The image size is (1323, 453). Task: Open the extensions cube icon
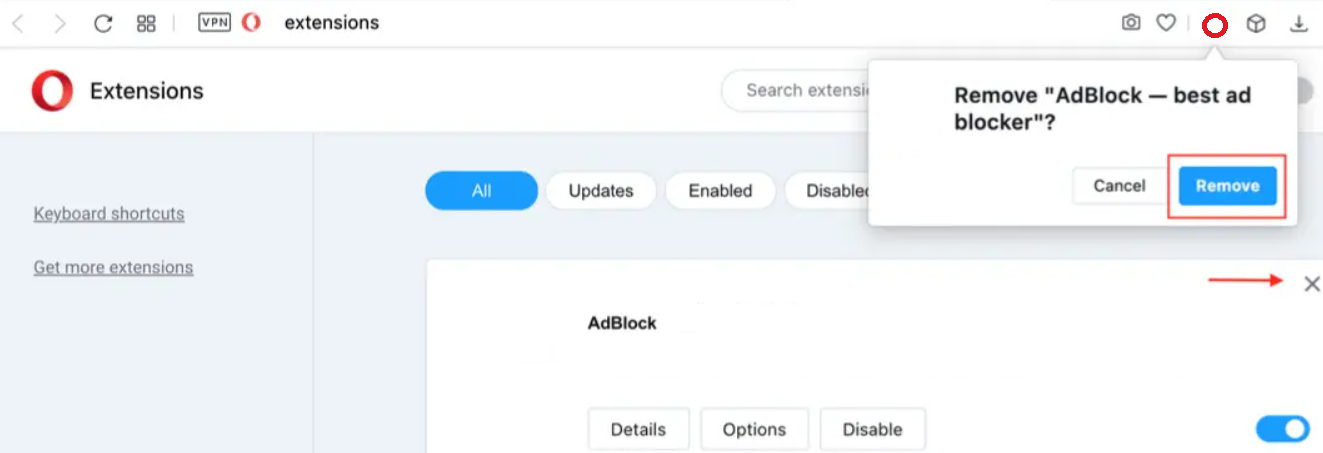tap(1256, 25)
